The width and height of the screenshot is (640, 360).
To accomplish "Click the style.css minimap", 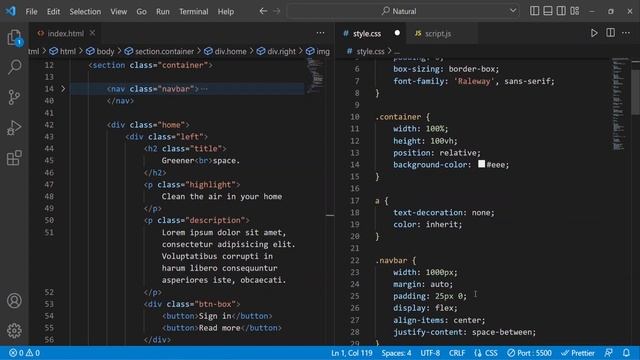I will click(619, 104).
